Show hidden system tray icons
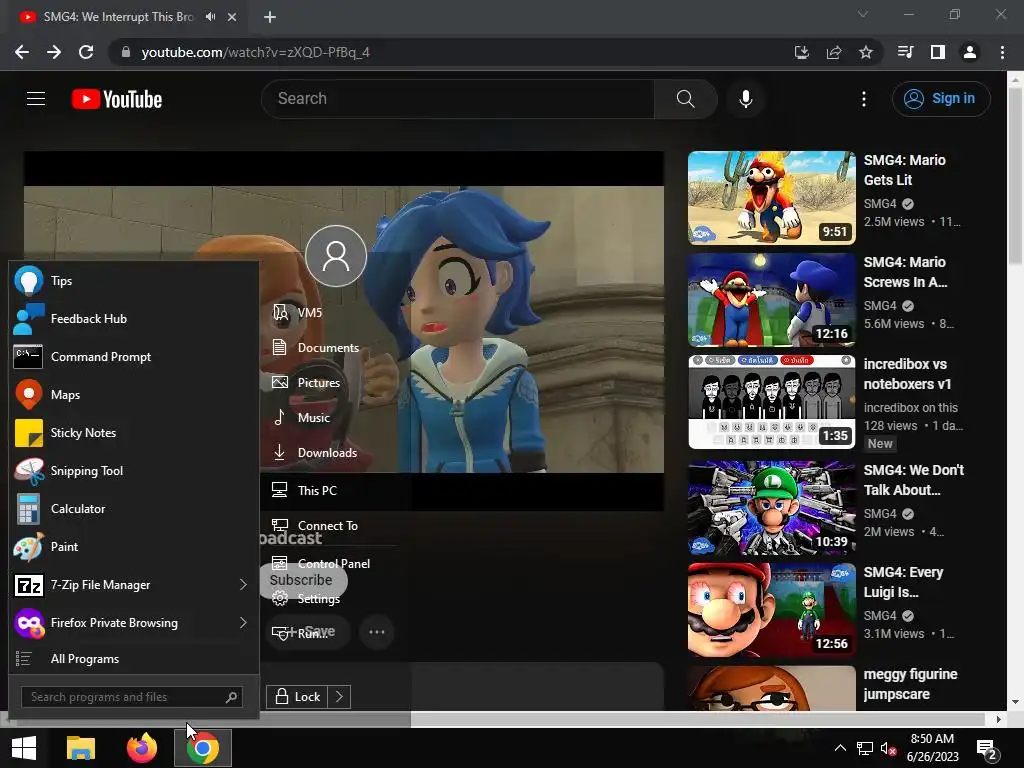 coord(840,748)
